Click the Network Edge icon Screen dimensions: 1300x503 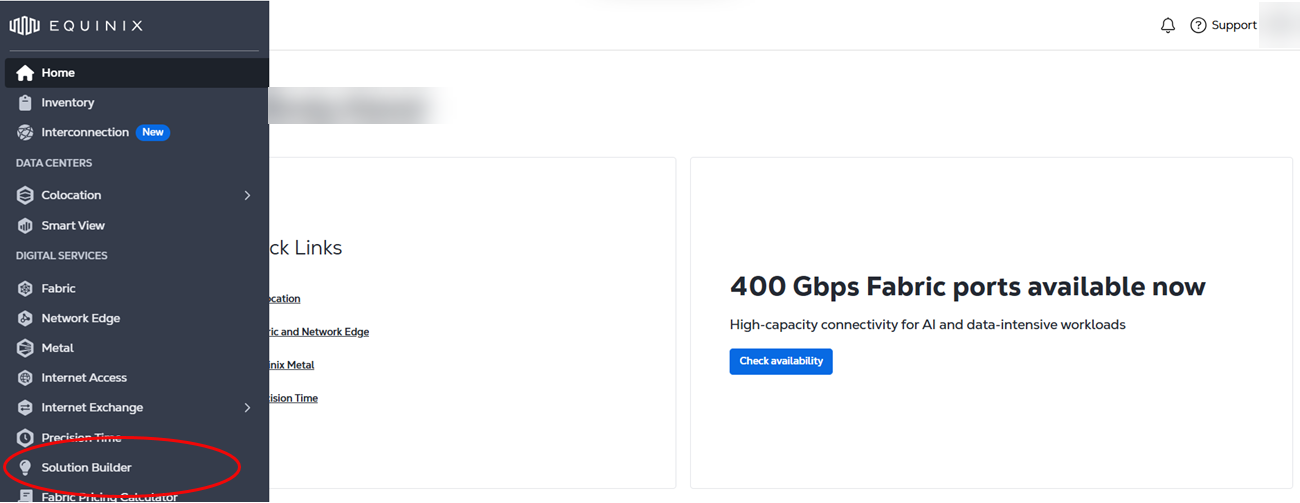25,319
